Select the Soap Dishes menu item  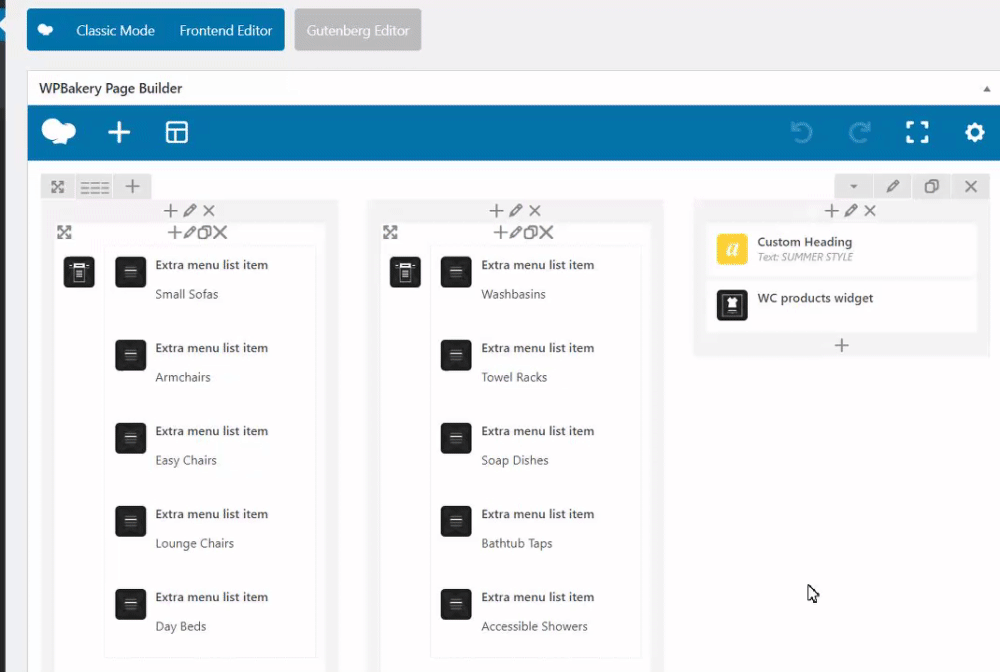(x=515, y=460)
